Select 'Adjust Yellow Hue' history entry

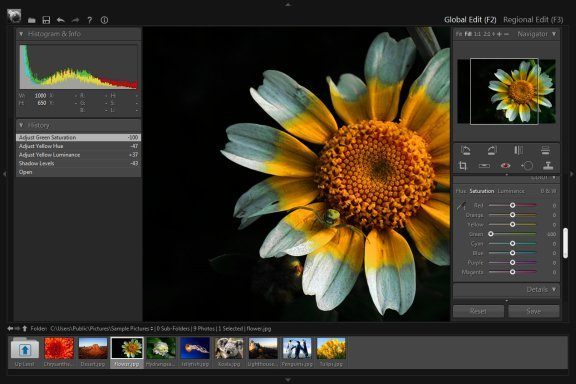pos(78,146)
